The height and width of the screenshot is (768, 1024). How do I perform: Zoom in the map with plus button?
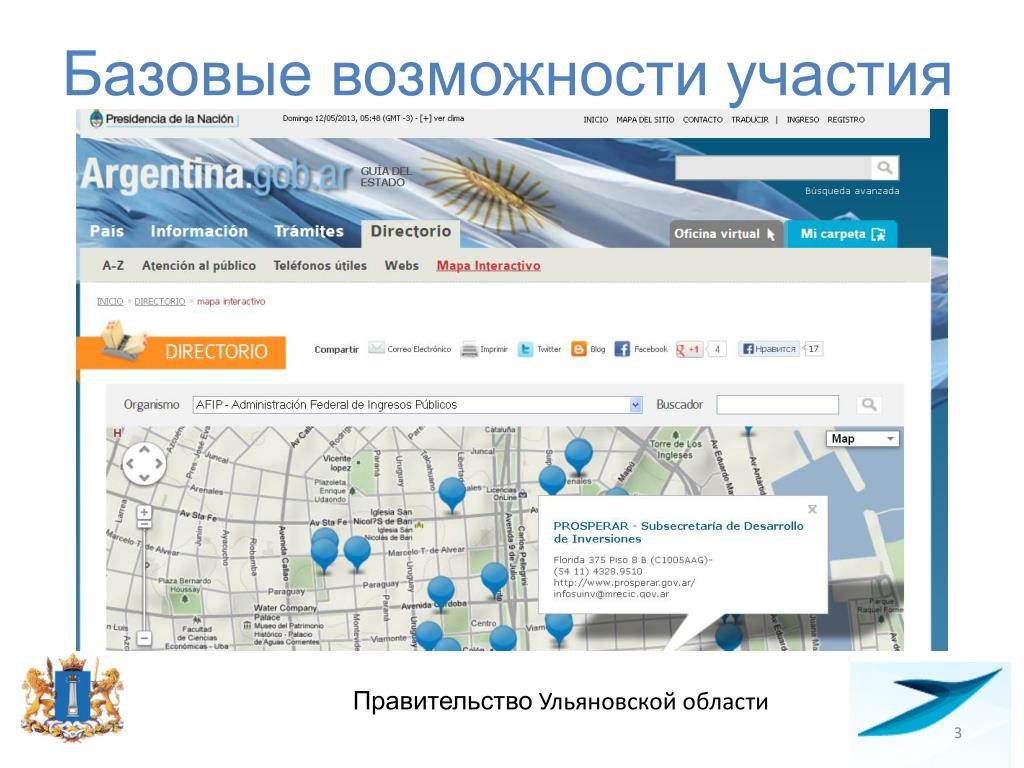click(x=144, y=512)
